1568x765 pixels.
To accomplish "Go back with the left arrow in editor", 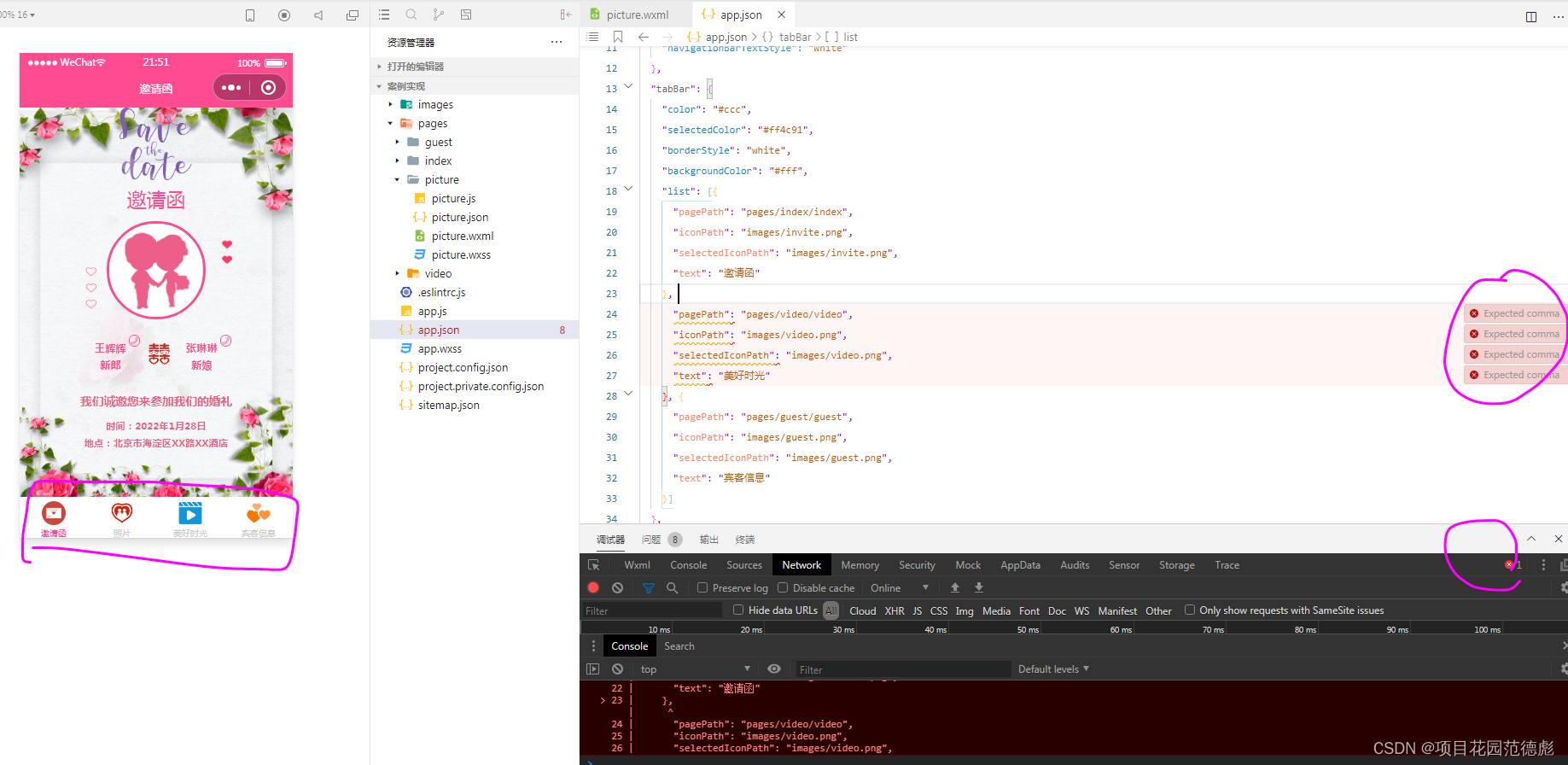I will (x=644, y=37).
